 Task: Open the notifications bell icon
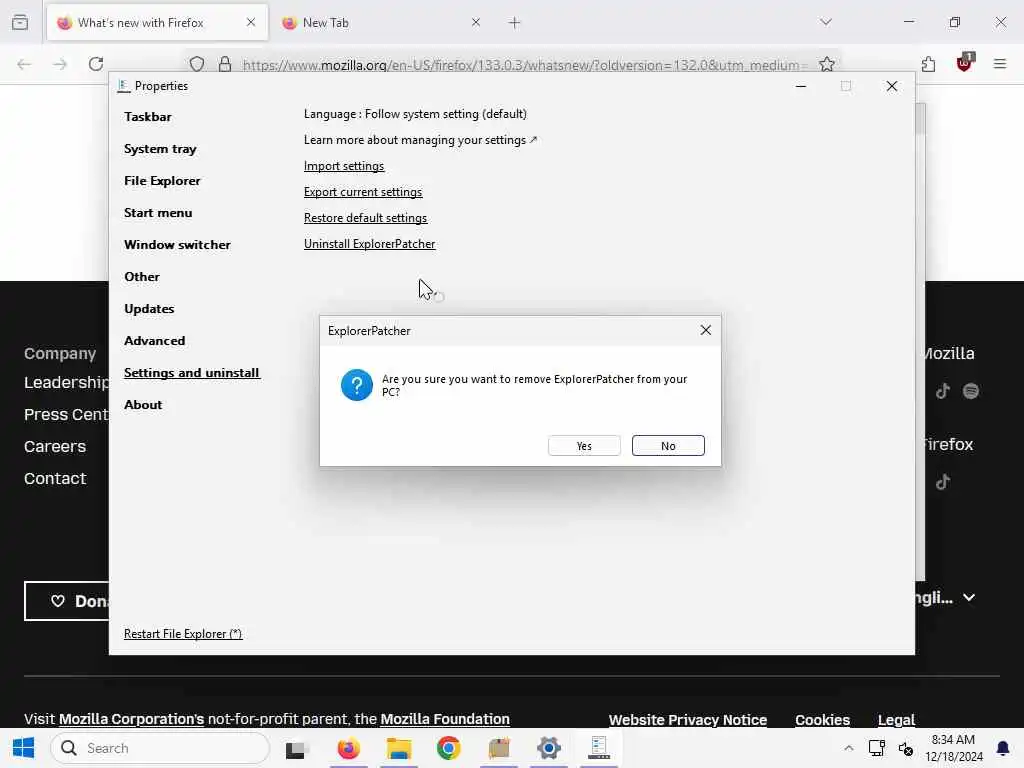click(x=1002, y=748)
